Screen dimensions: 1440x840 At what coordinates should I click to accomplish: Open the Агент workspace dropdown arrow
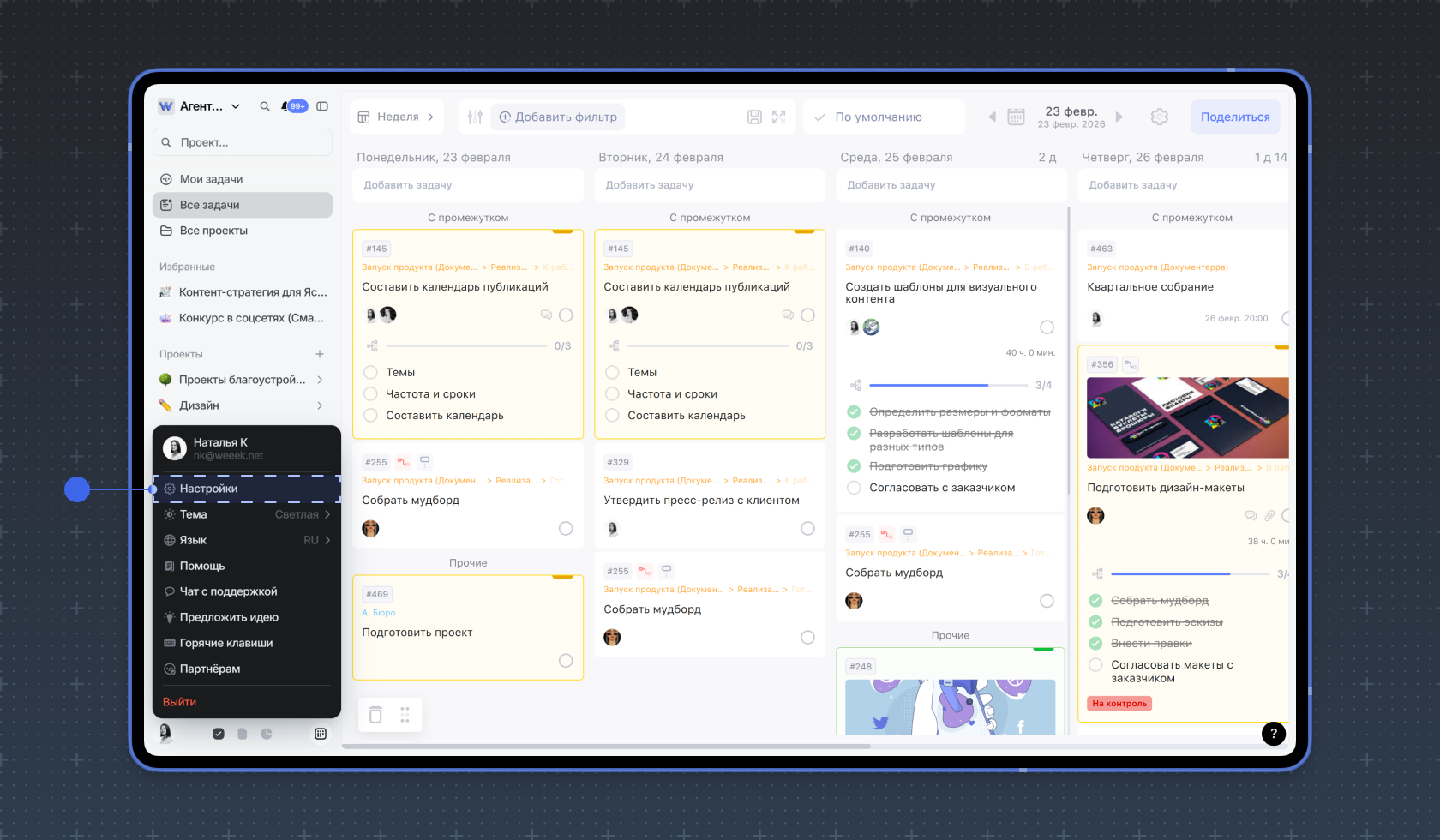pos(236,106)
